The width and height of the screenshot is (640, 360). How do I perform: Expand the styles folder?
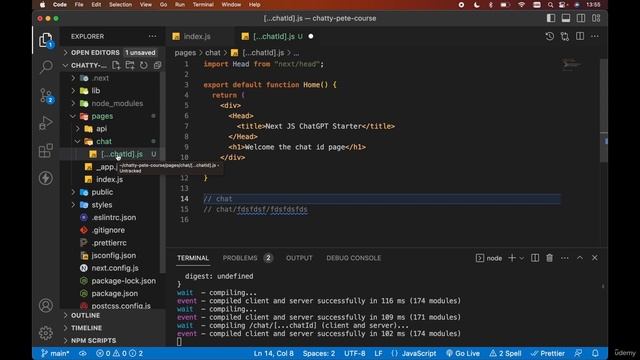tap(73, 204)
